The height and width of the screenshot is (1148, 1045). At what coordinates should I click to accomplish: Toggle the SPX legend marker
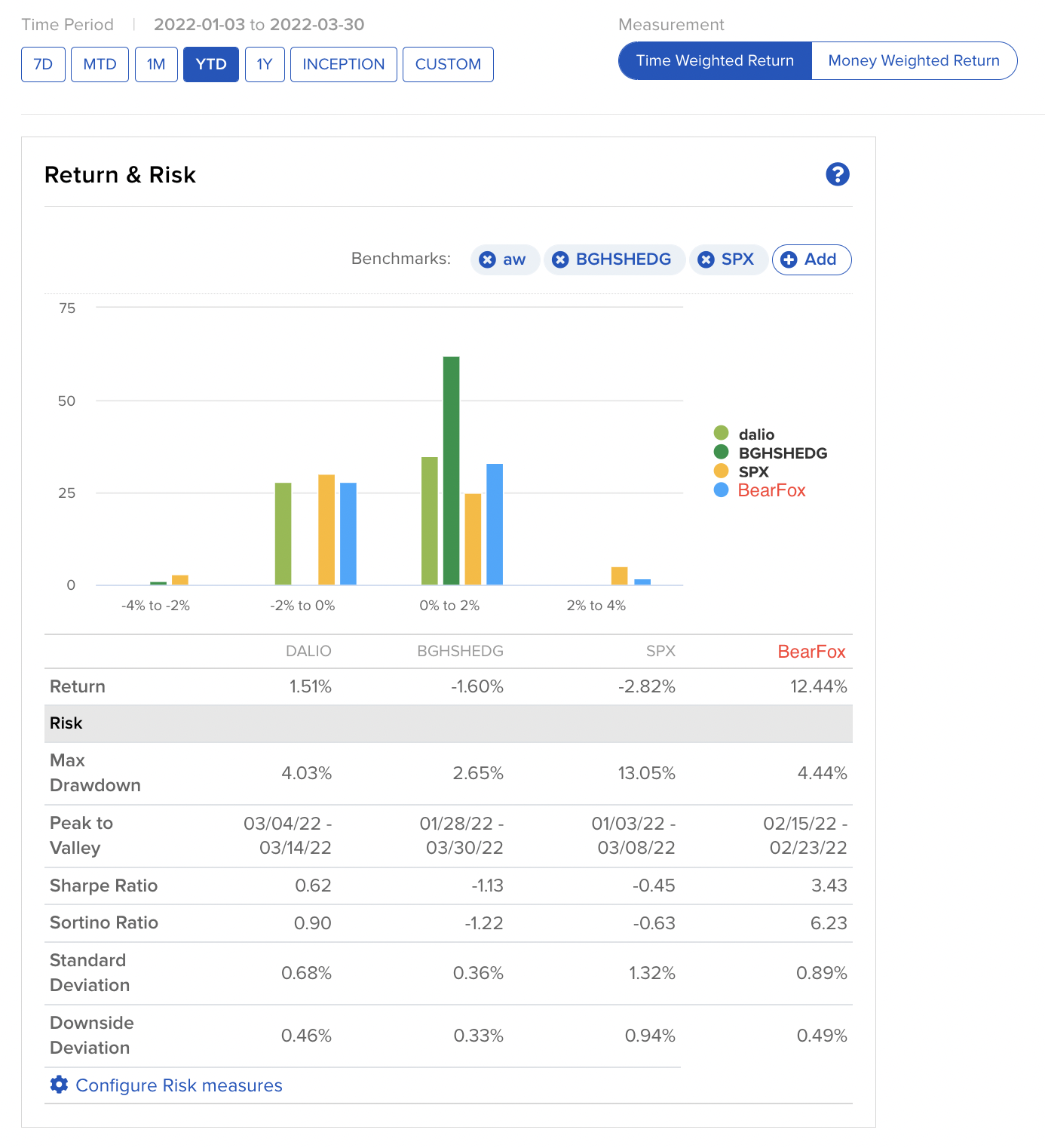[721, 471]
